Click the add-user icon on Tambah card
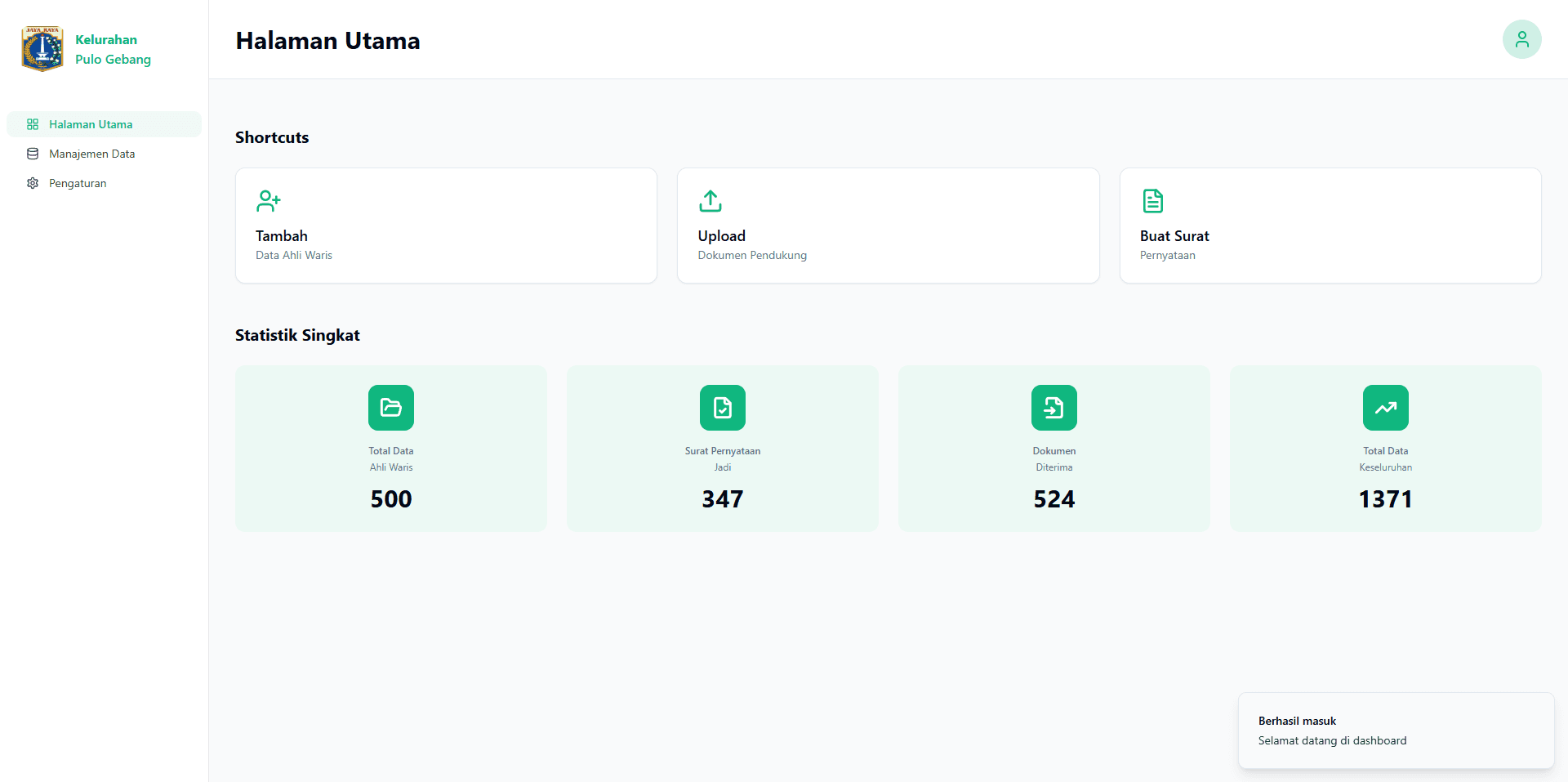This screenshot has width=1568, height=782. click(x=269, y=201)
